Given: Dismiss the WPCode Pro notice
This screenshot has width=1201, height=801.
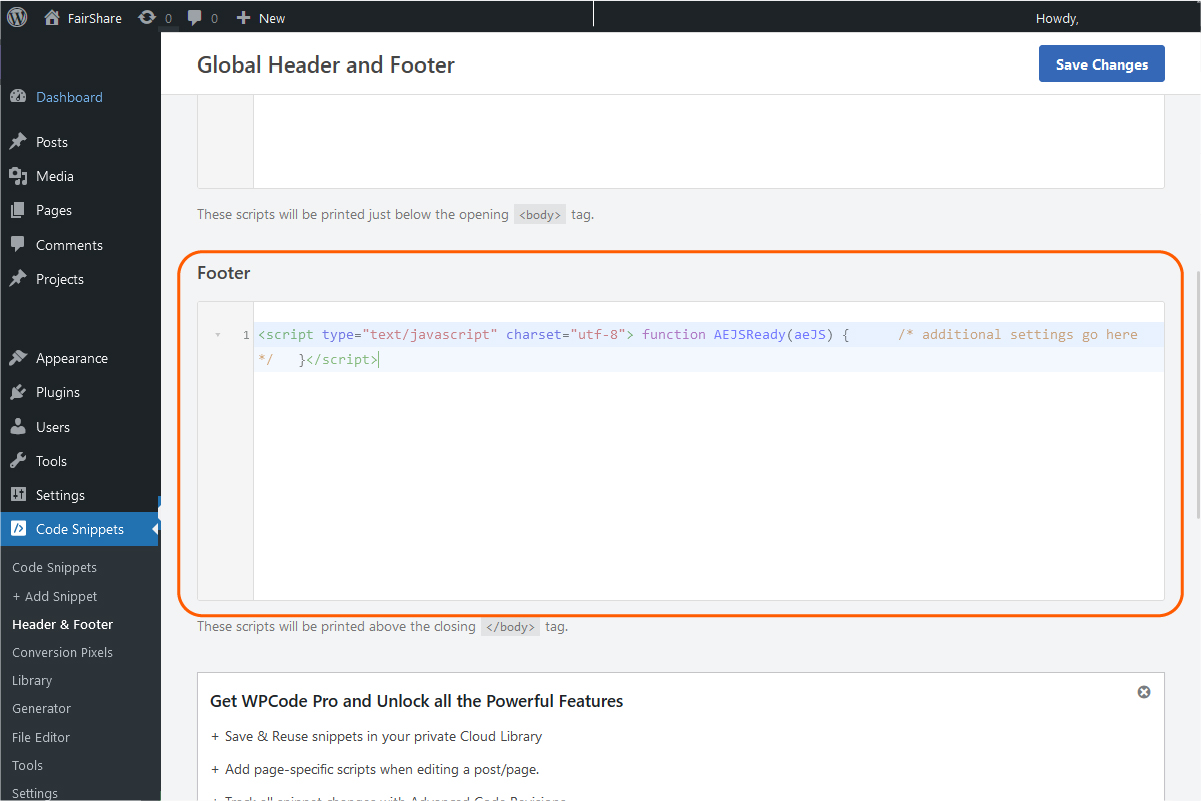Looking at the screenshot, I should tap(1144, 692).
